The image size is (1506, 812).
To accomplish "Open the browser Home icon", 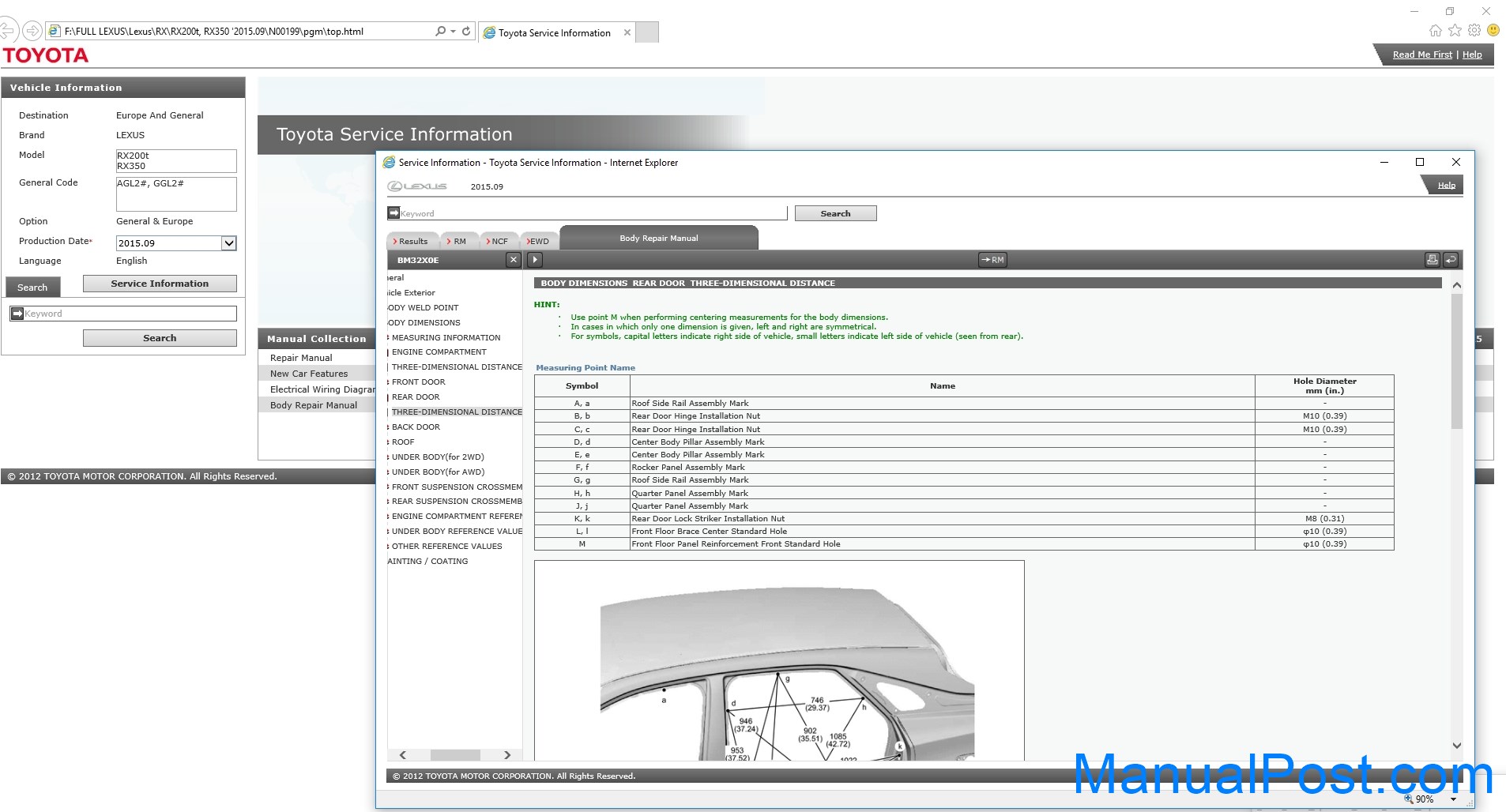I will [1436, 31].
